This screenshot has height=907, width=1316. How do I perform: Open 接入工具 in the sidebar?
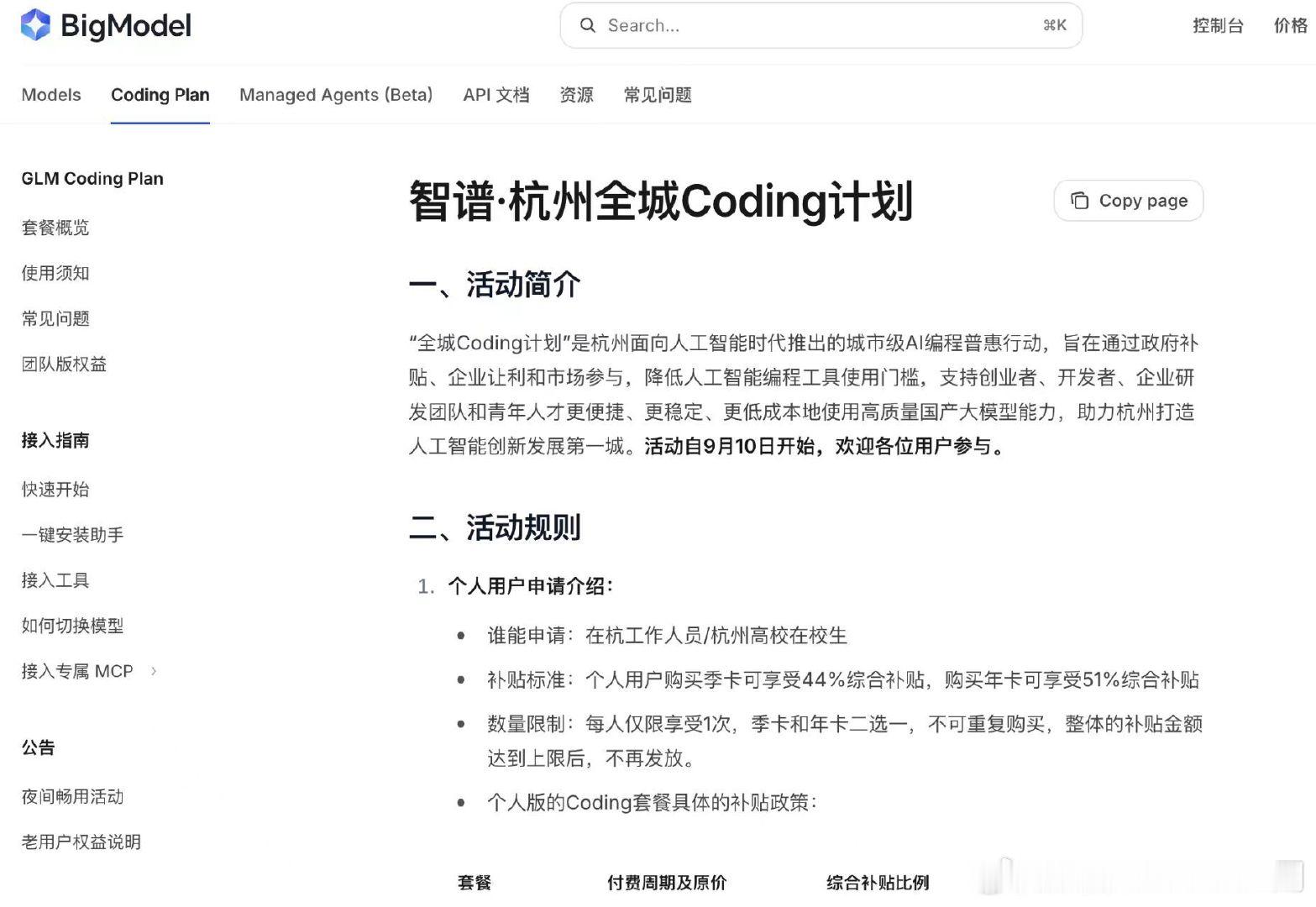[55, 579]
